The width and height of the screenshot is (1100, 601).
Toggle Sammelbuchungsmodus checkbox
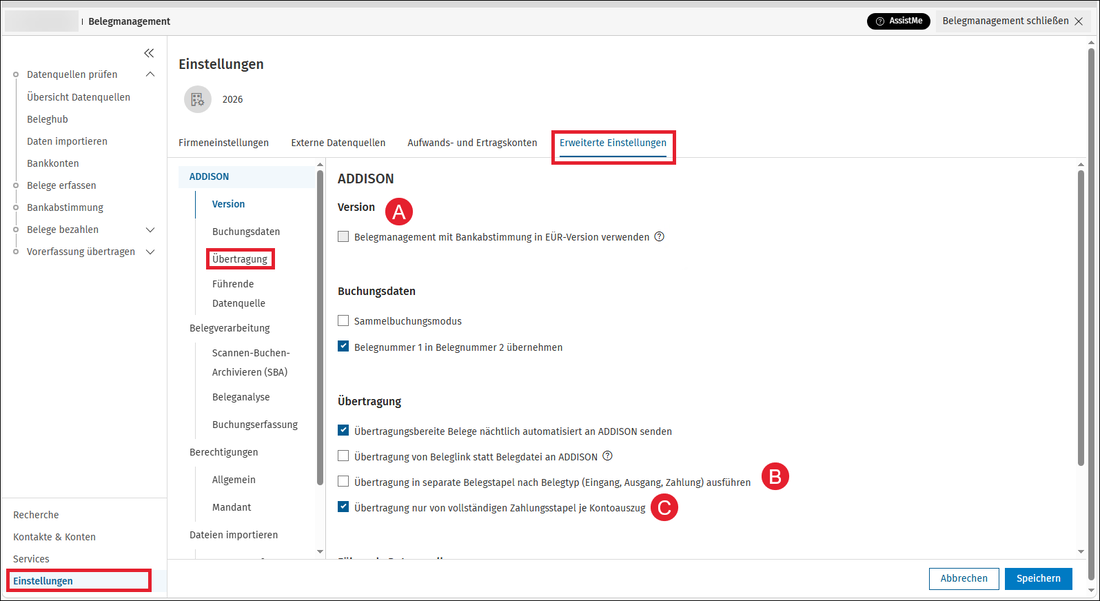pos(343,321)
